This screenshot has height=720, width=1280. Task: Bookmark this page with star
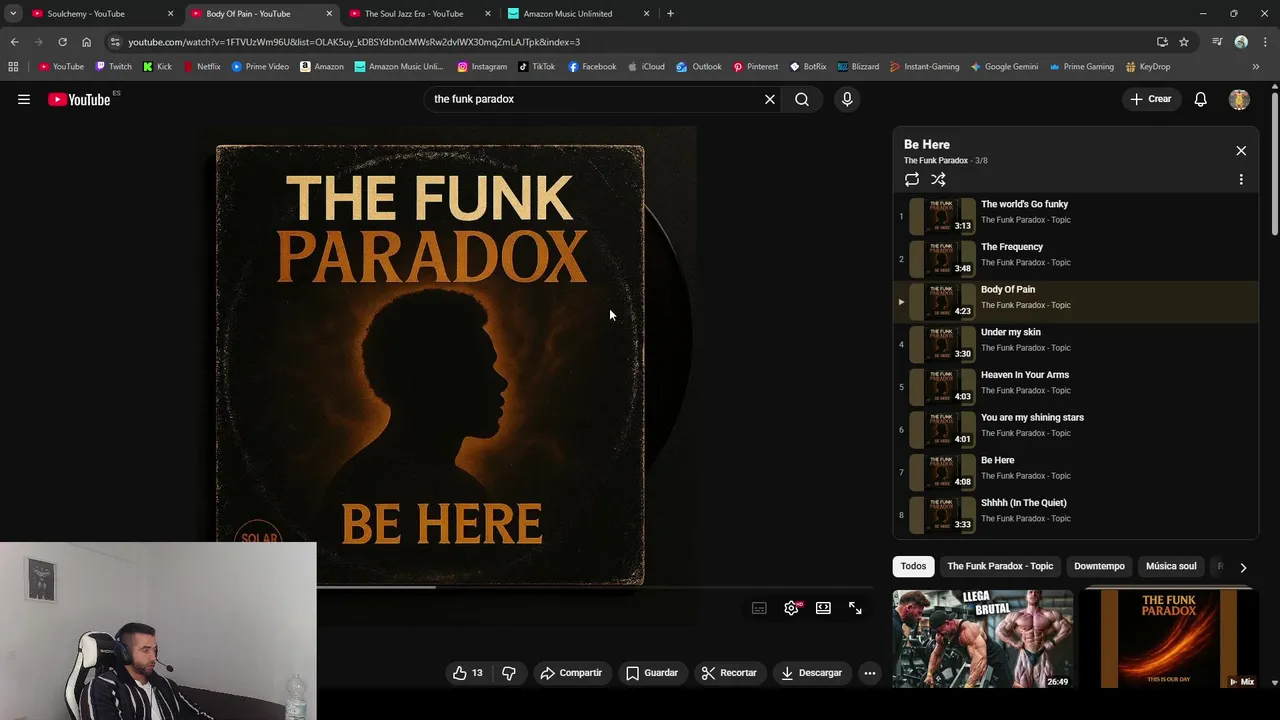click(x=1184, y=42)
